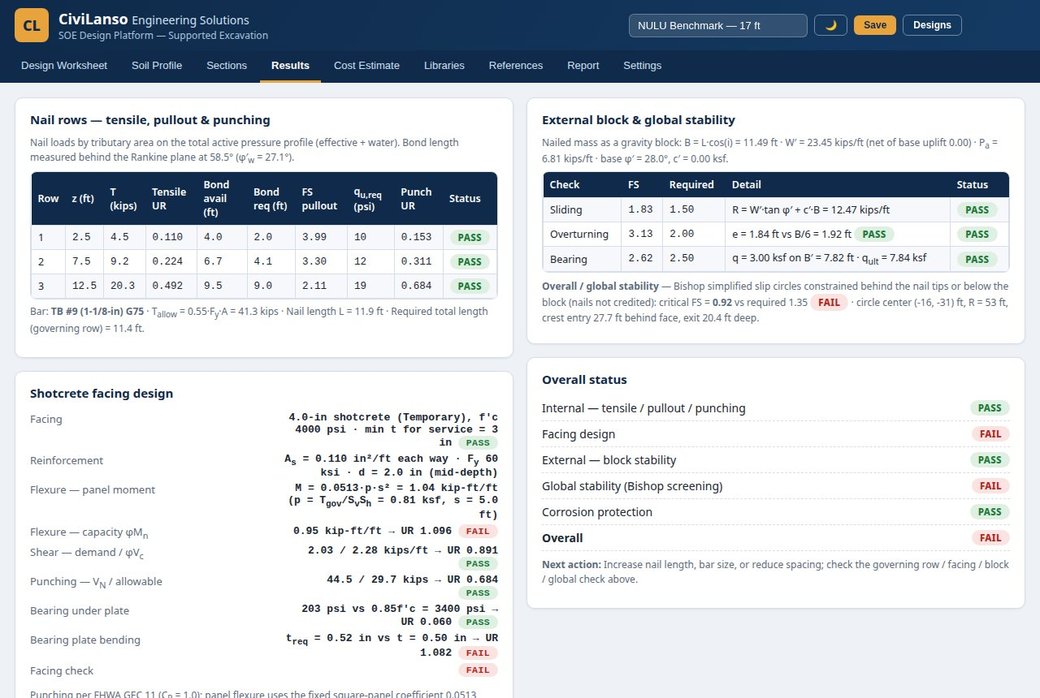The height and width of the screenshot is (698, 1040).
Task: Click the Bearing row required value 2.50
Action: pos(682,259)
